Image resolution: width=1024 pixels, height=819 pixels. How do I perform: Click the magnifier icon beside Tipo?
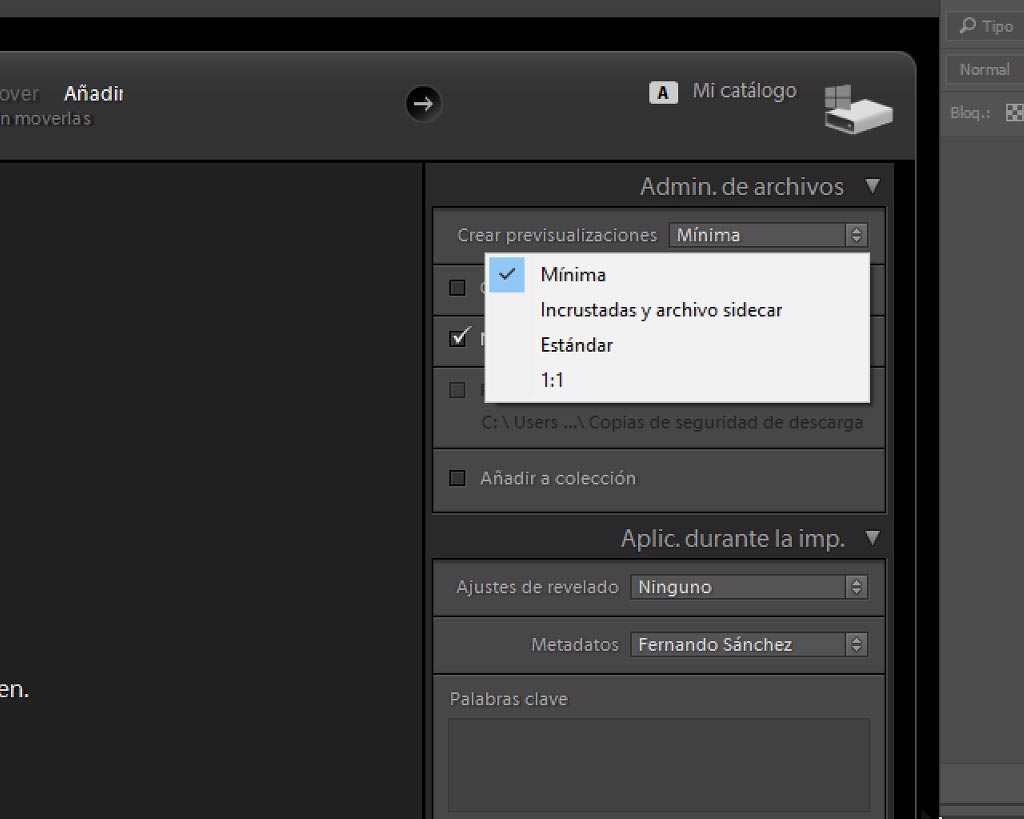(x=968, y=25)
